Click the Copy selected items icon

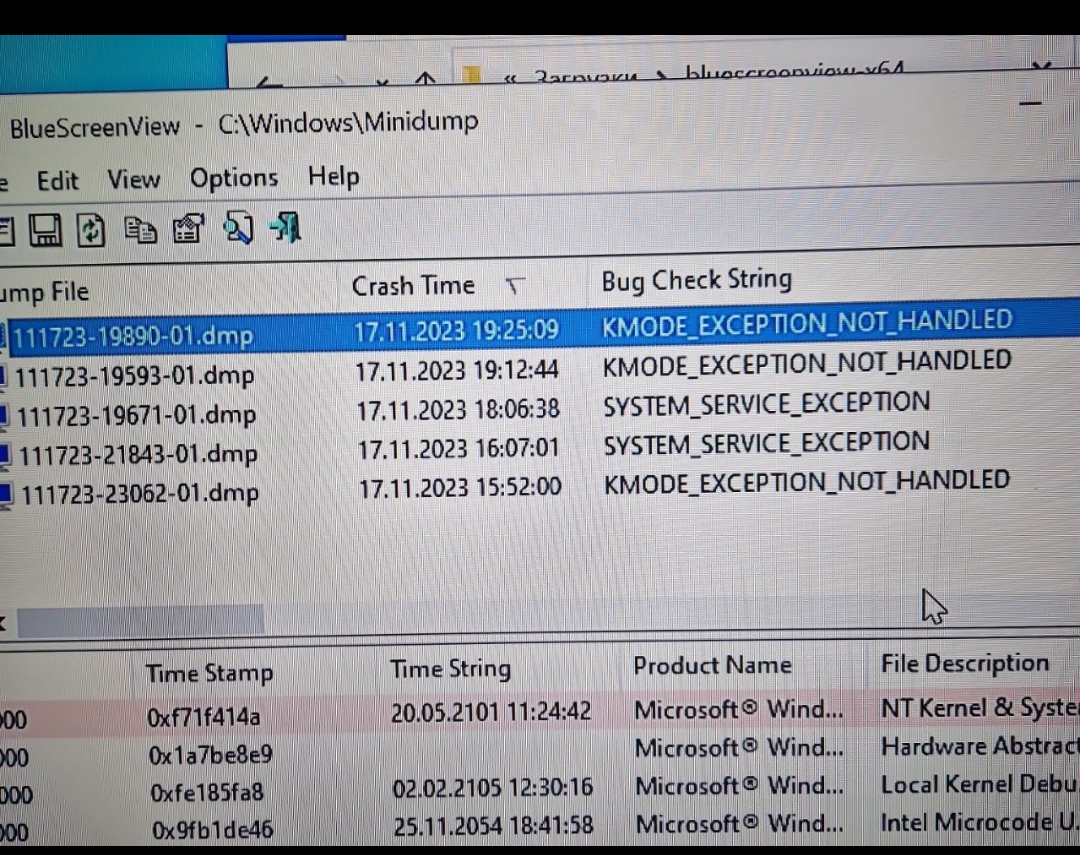(140, 231)
